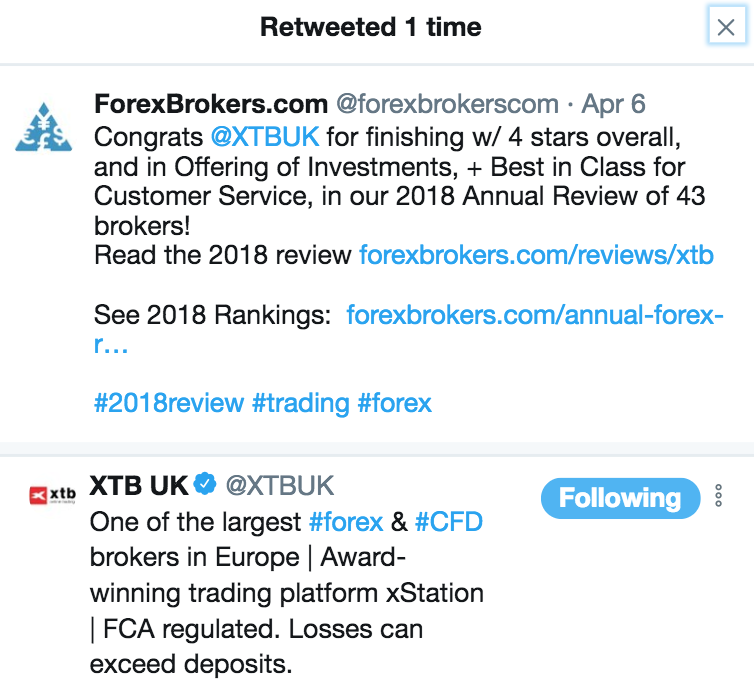Screen dimensions: 754x682
Task: Open the ForexBrokers.com profile name
Action: 210,103
